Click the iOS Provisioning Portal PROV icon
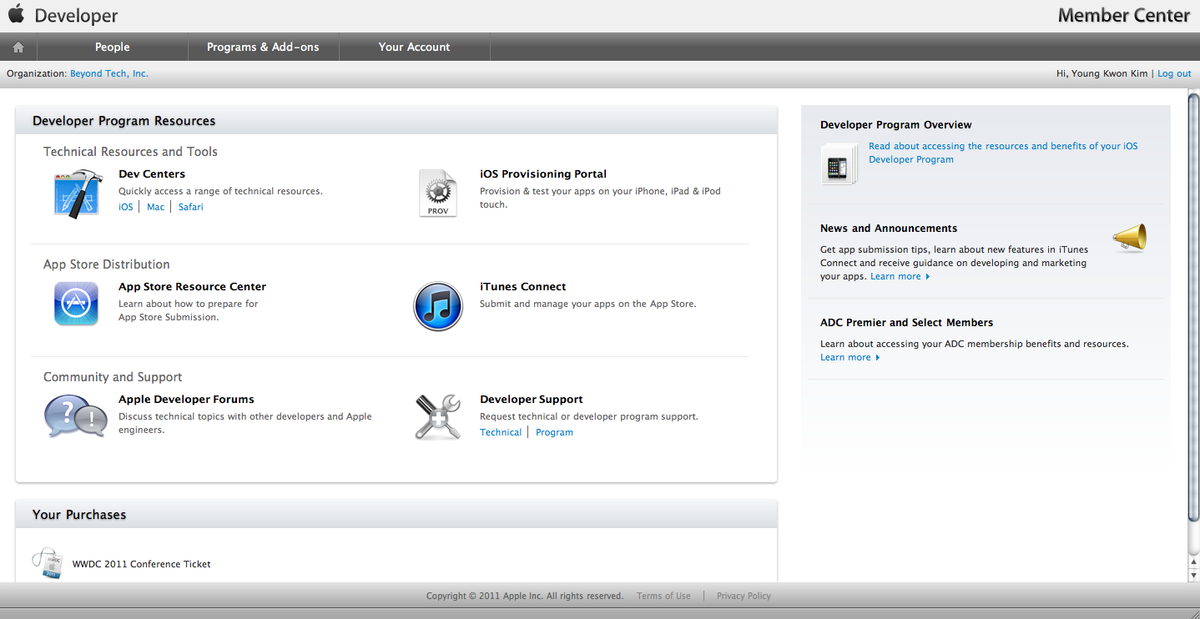This screenshot has height=619, width=1200. click(x=438, y=193)
